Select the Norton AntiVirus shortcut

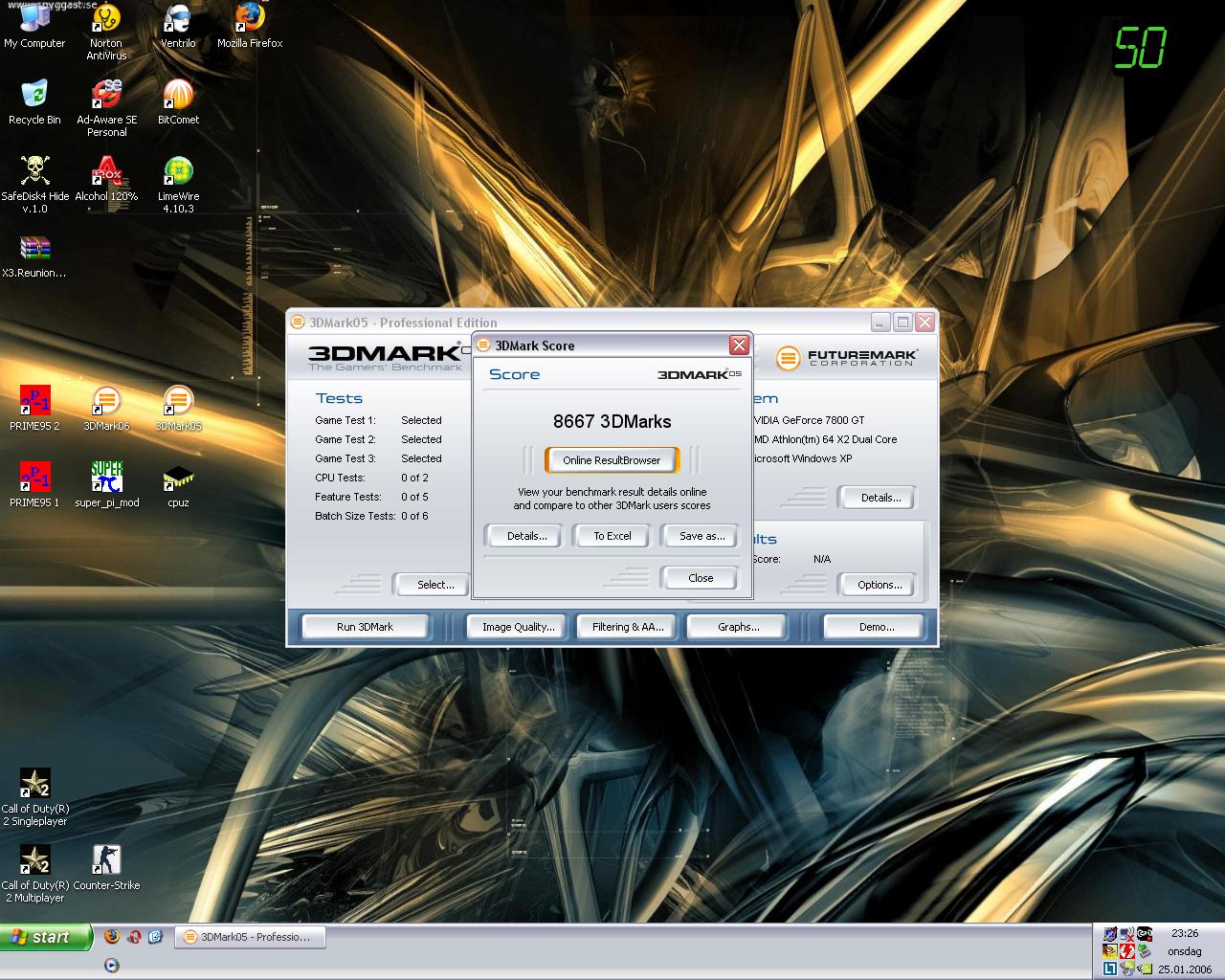tap(106, 33)
